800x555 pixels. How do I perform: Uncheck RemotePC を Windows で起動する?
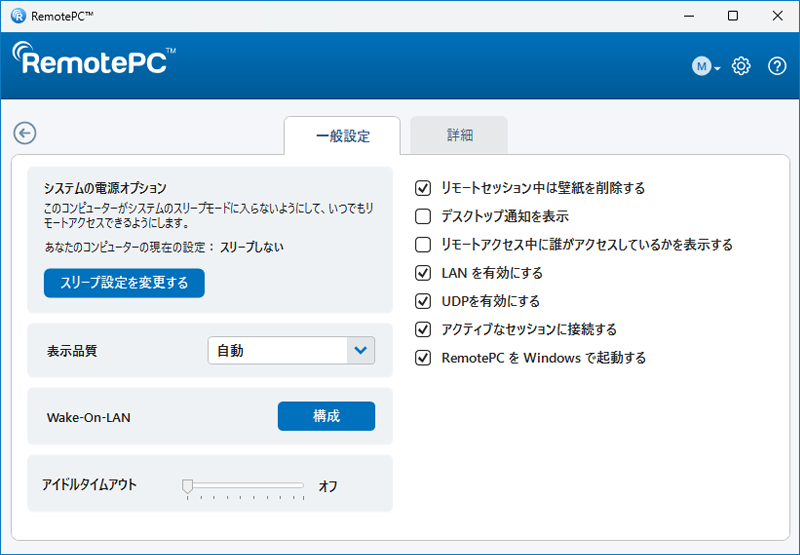click(423, 358)
